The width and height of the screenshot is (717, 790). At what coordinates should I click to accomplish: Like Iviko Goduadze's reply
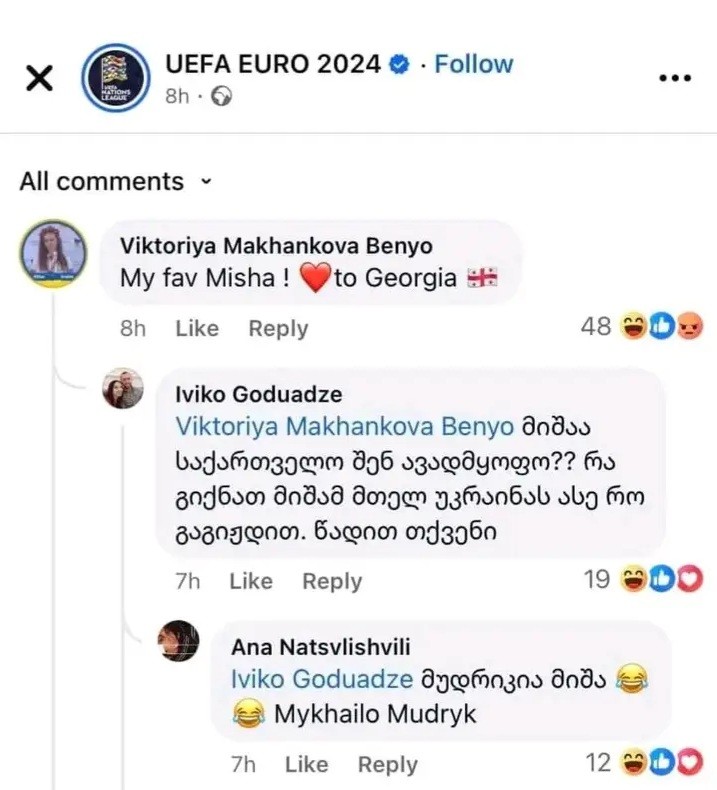click(250, 581)
